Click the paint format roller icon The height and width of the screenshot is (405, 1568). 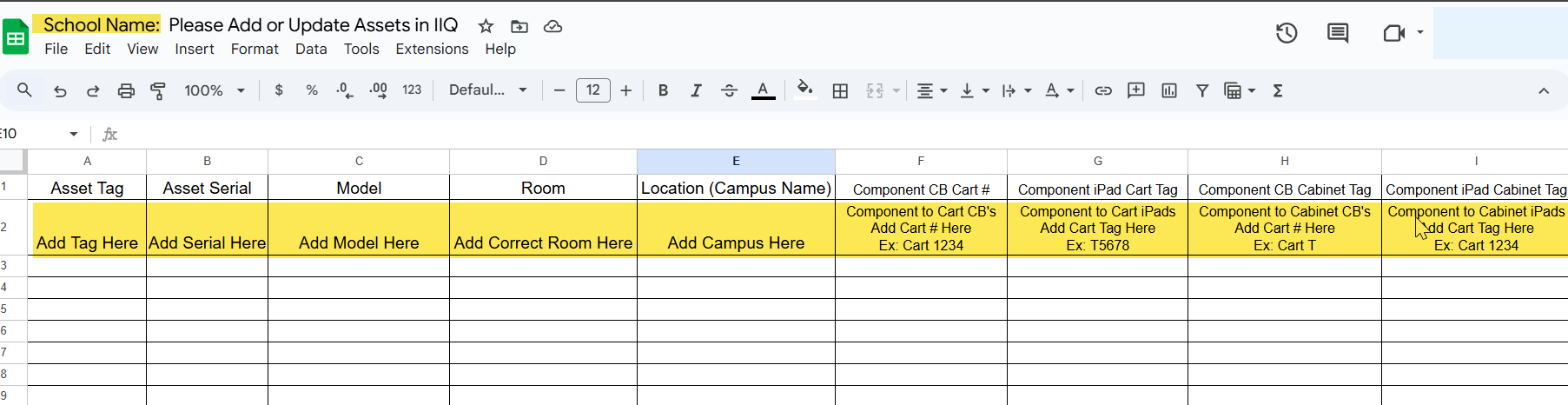pos(158,90)
